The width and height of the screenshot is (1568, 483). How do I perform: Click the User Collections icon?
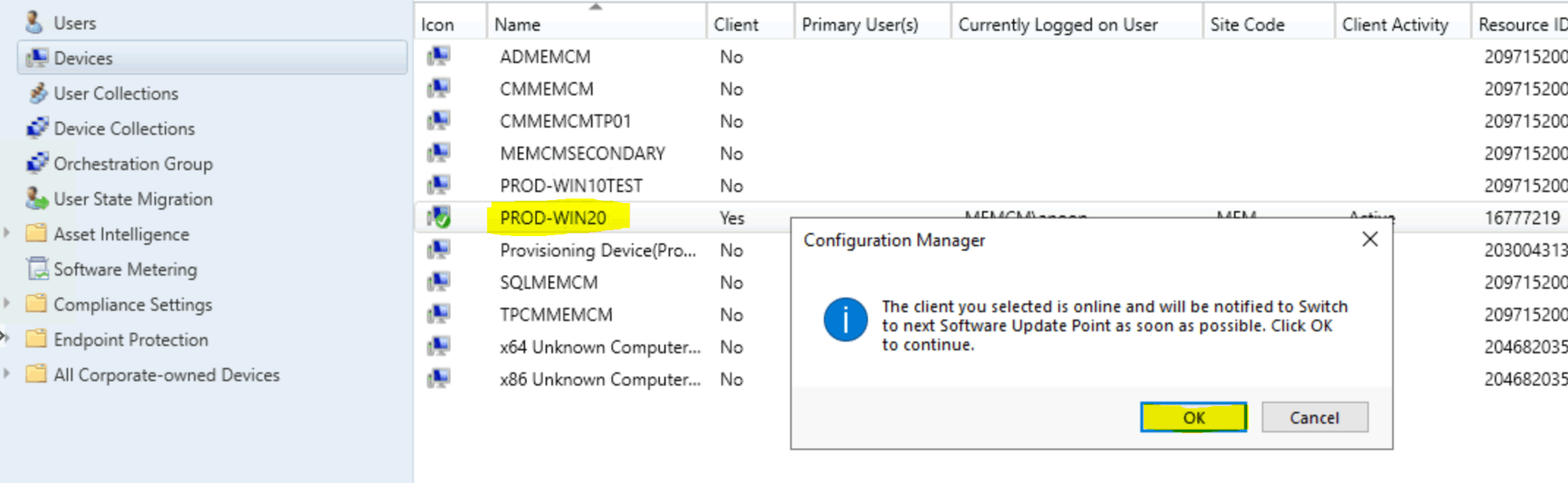click(x=37, y=93)
